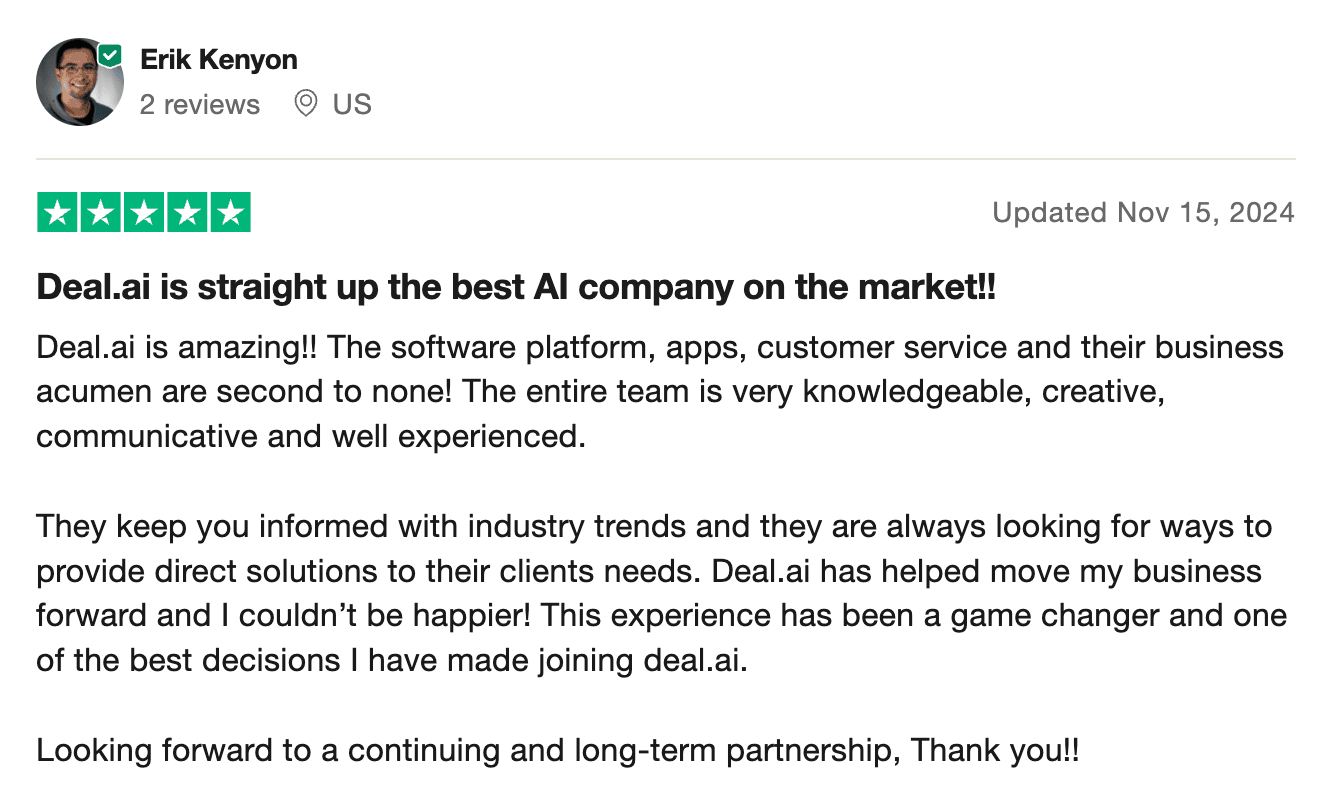The height and width of the screenshot is (794, 1336).
Task: Click the green verified checkmark badge
Action: click(109, 56)
